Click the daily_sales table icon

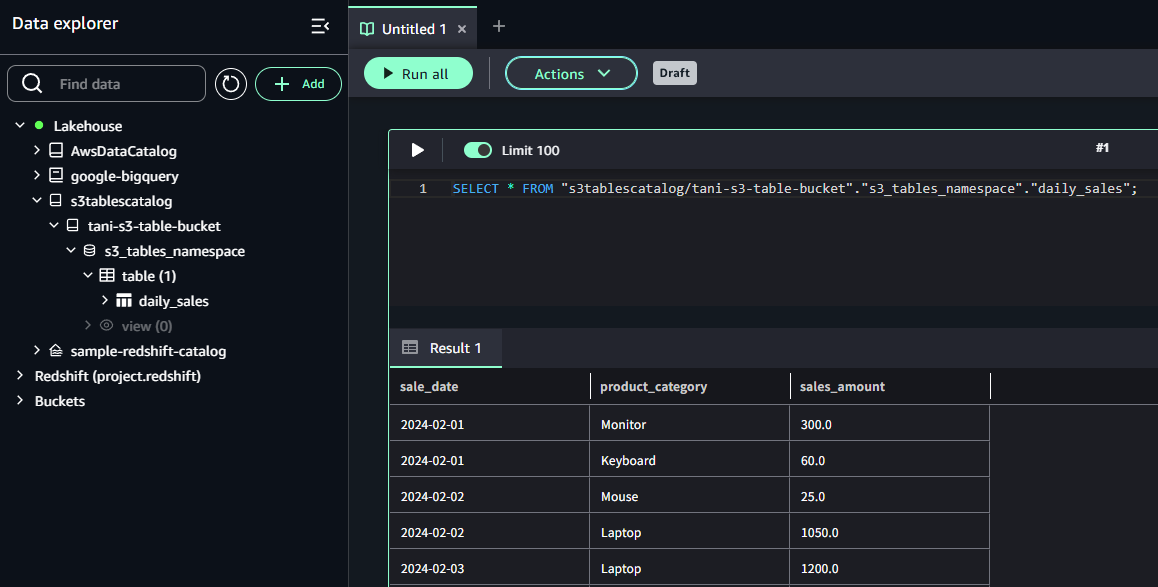click(124, 301)
